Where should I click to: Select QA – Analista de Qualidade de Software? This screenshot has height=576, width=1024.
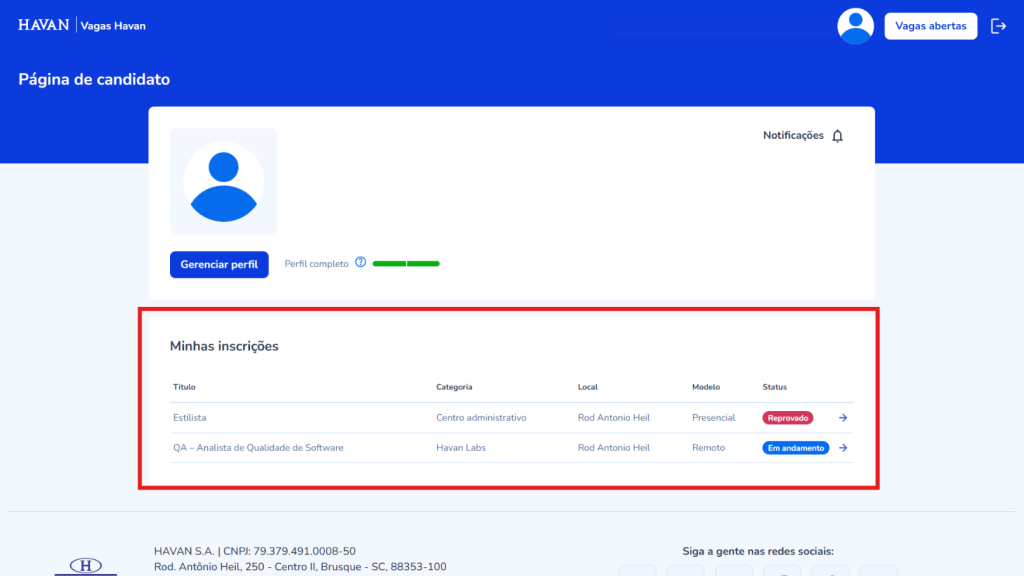pyautogui.click(x=258, y=448)
